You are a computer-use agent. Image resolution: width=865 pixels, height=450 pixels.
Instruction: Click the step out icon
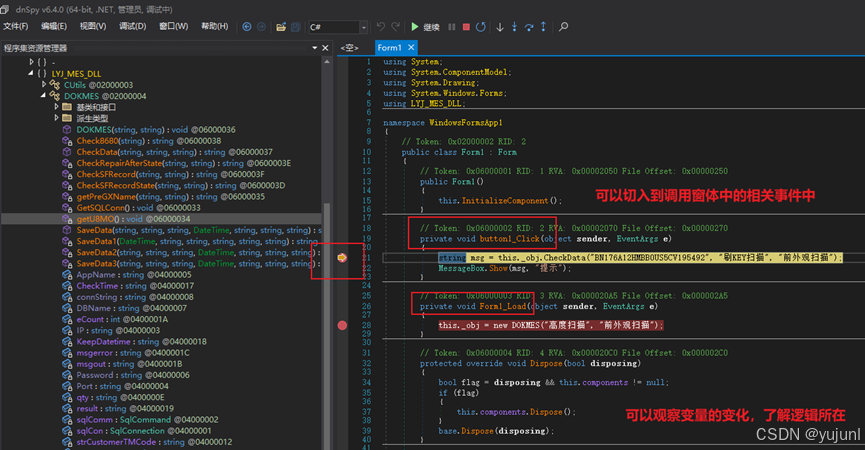(543, 26)
